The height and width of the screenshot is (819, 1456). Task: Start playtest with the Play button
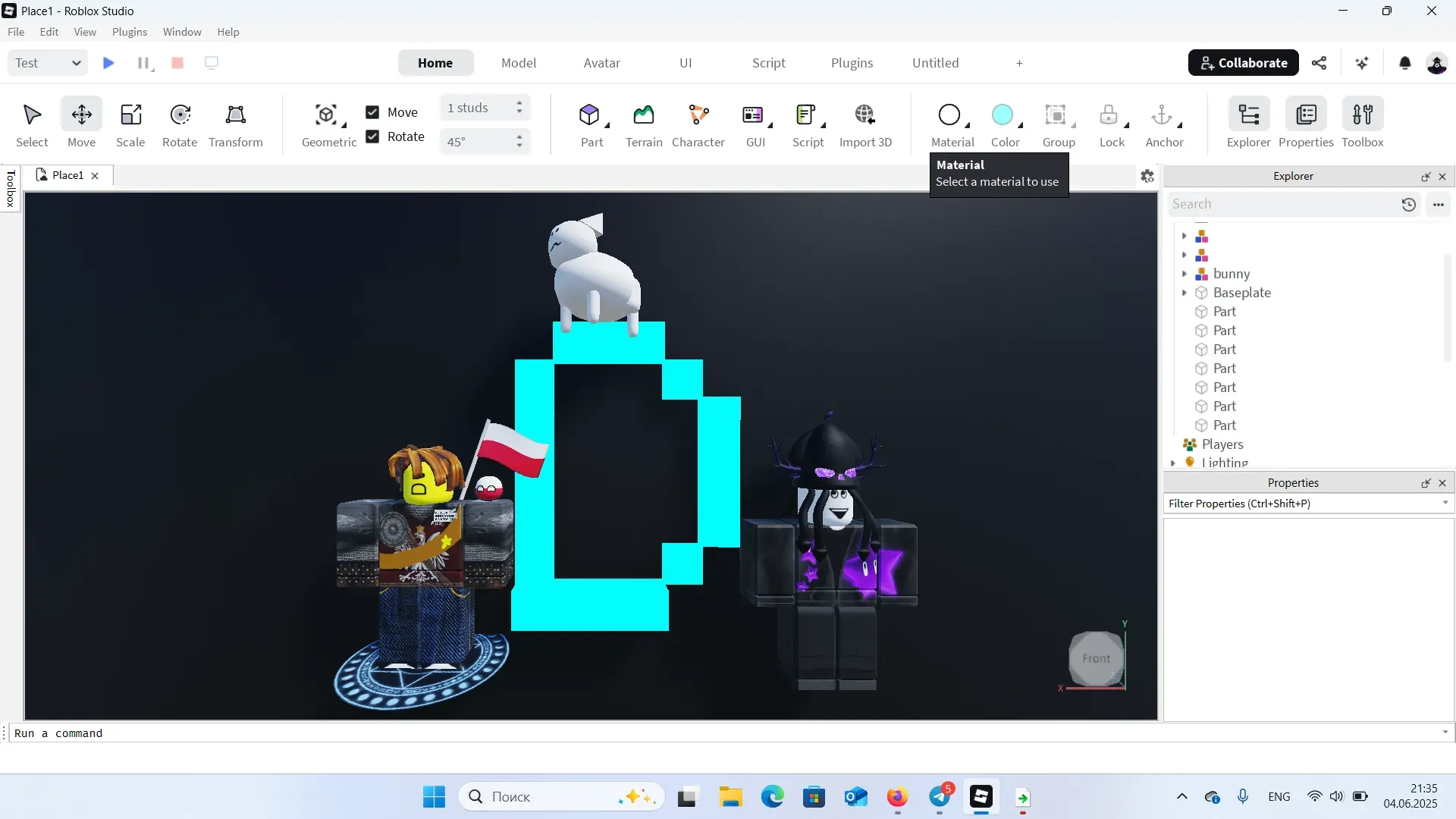point(108,63)
